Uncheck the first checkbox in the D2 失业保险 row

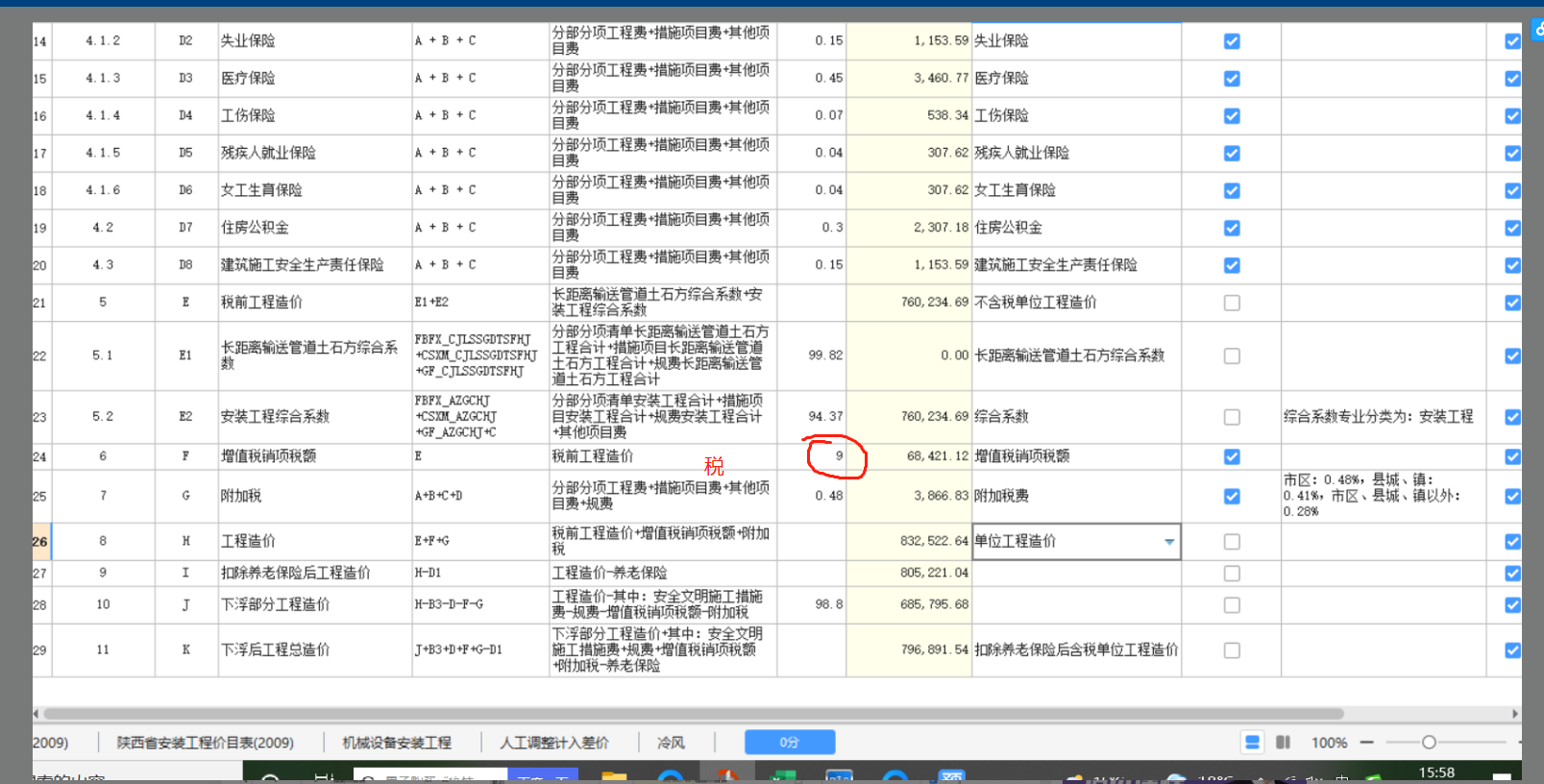coord(1232,41)
